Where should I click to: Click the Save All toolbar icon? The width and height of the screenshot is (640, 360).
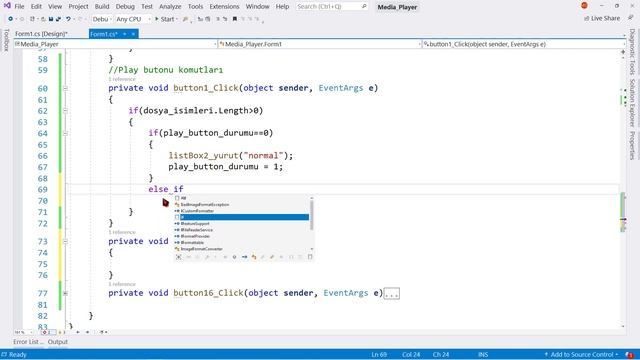(x=58, y=19)
